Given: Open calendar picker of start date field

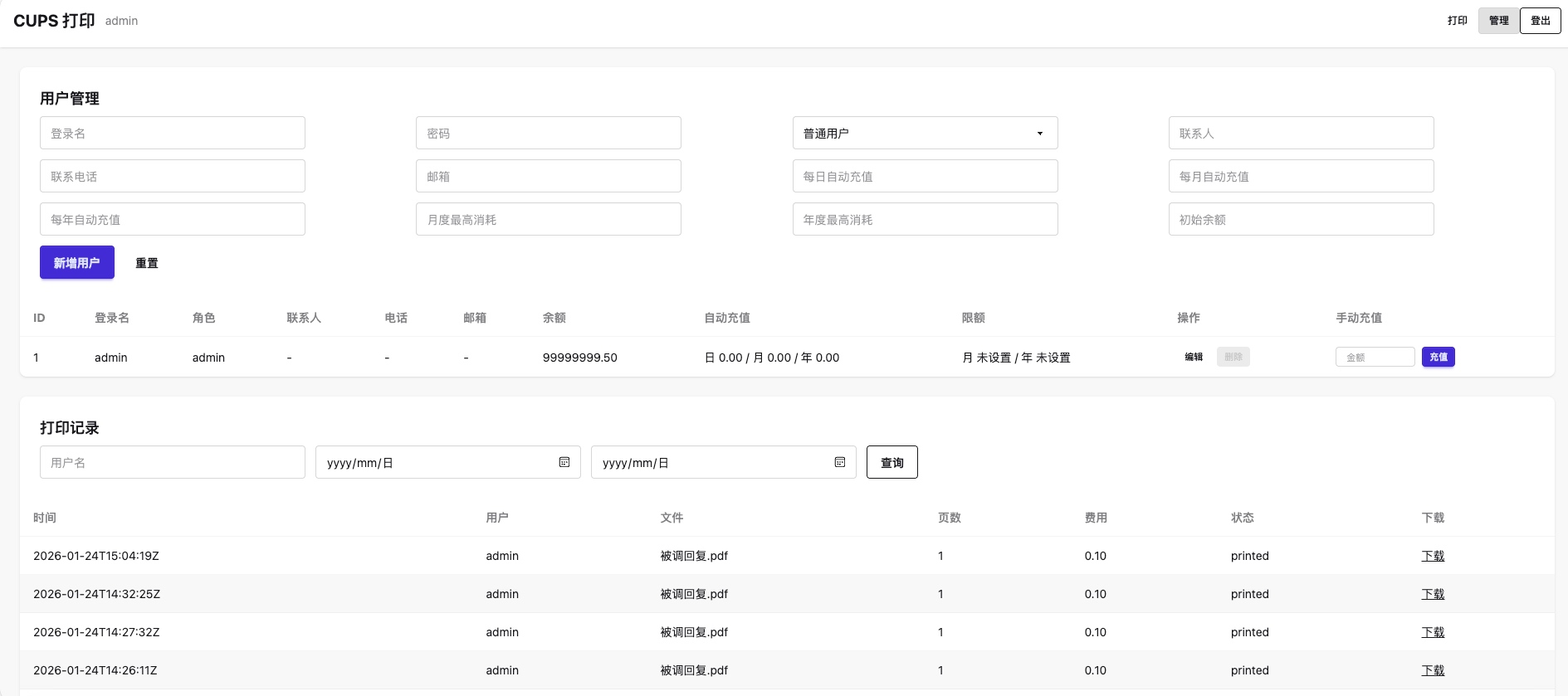Looking at the screenshot, I should pyautogui.click(x=564, y=462).
